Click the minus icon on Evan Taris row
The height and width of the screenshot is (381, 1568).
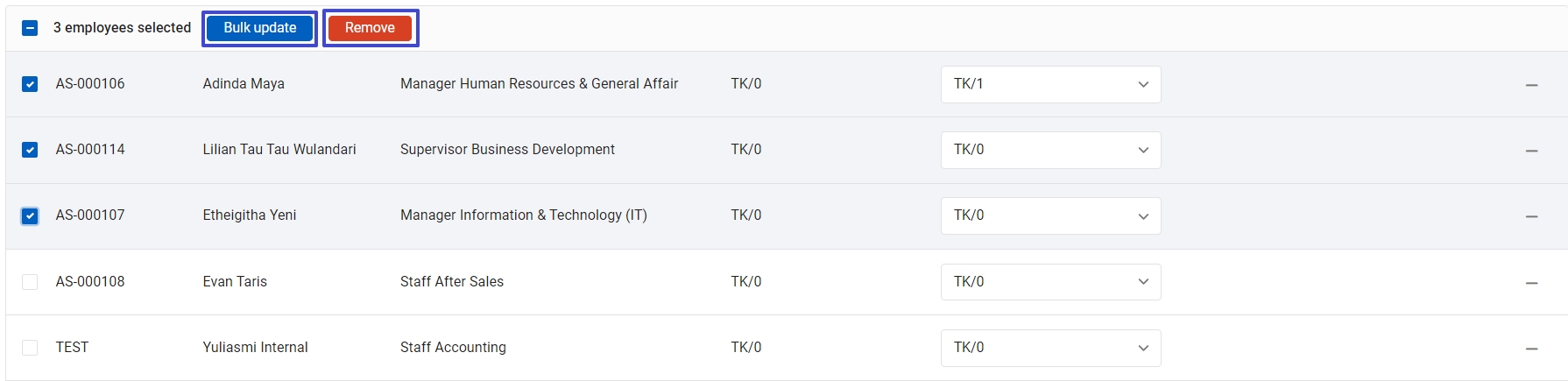click(1531, 283)
